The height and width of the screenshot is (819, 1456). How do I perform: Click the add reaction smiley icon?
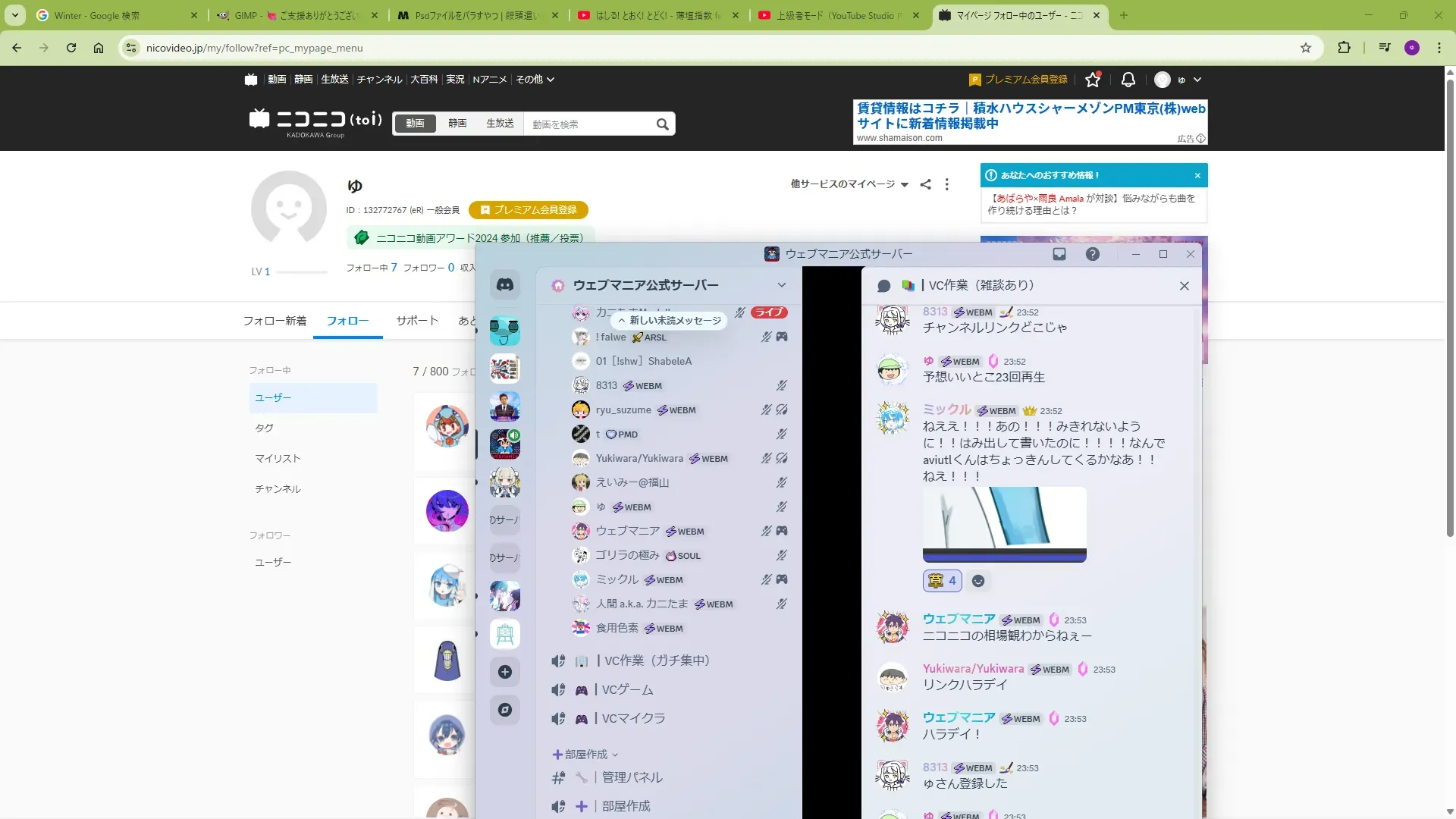pos(978,581)
